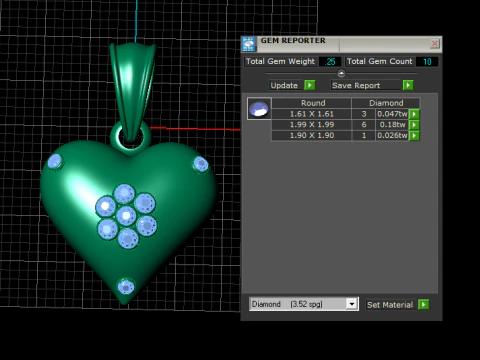Click the quantity '6' cell
Image resolution: width=480 pixels, height=360 pixels.
click(364, 125)
